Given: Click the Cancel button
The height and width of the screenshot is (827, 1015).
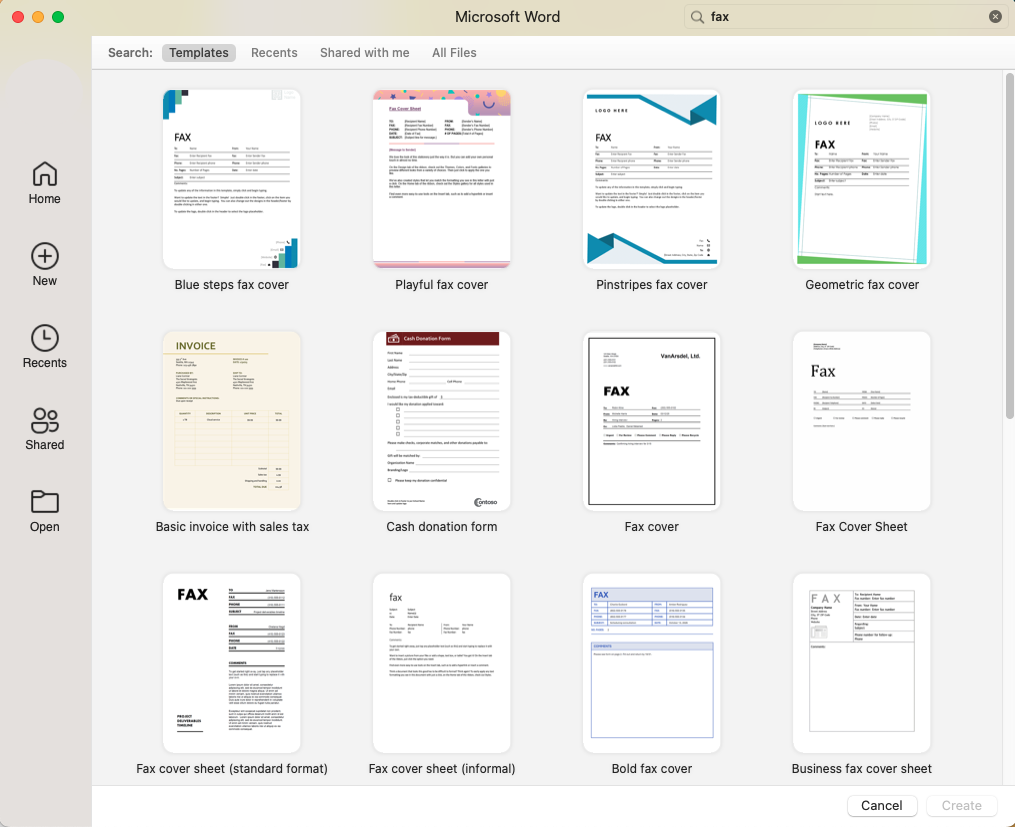Looking at the screenshot, I should pos(882,805).
